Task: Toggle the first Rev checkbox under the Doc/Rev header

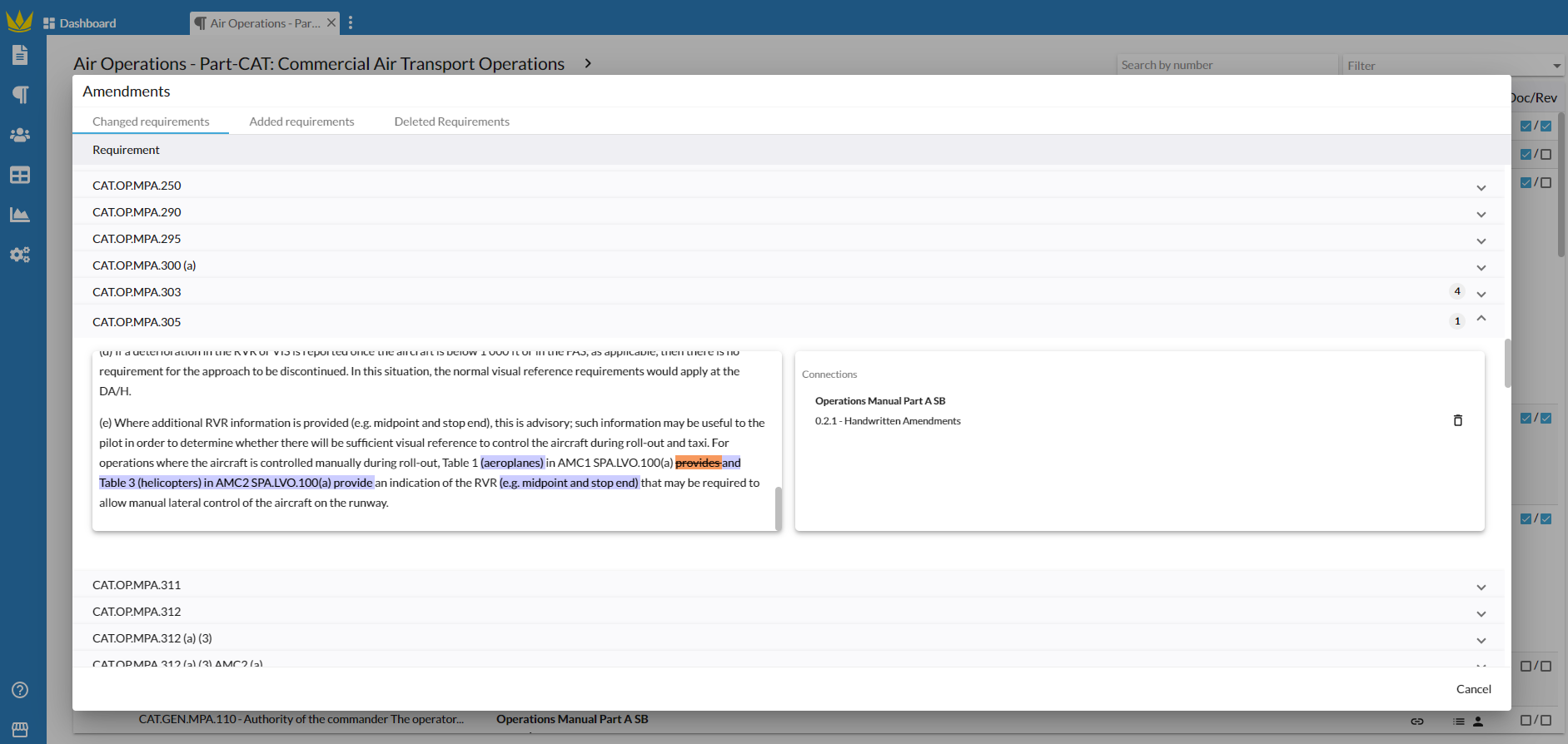Action: click(1546, 126)
